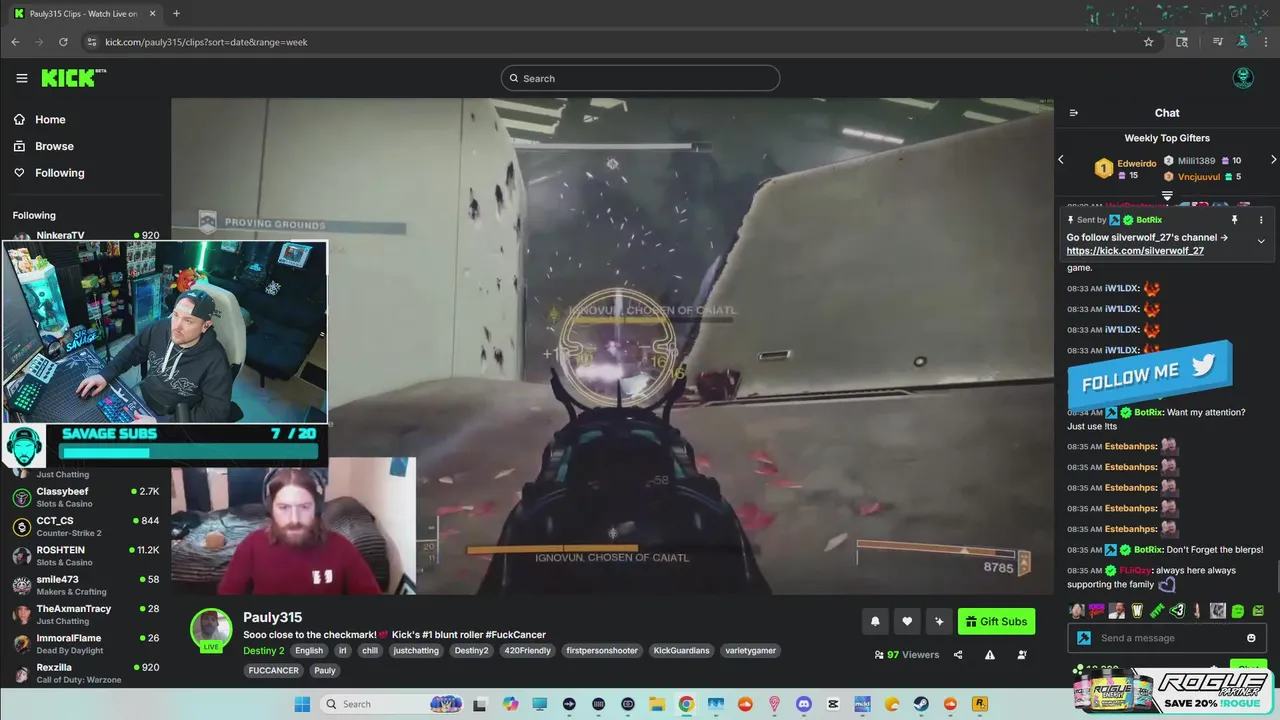This screenshot has height=720, width=1280.
Task: Open the user profile avatar menu
Action: pos(1243,78)
